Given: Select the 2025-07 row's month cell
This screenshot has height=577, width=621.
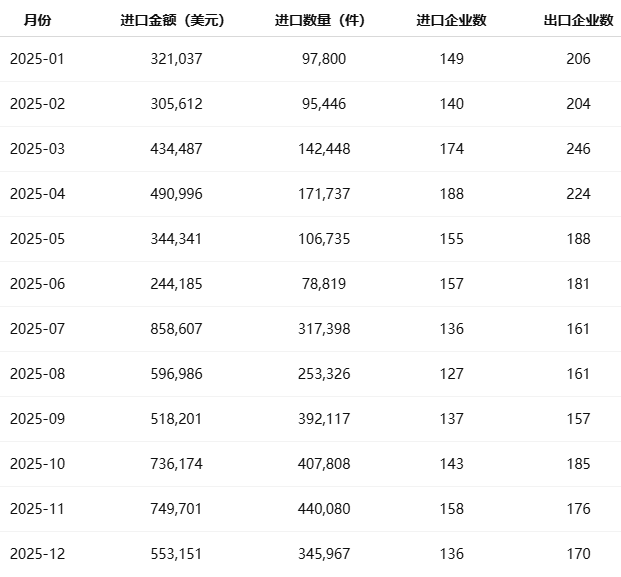Looking at the screenshot, I should [x=37, y=329].
